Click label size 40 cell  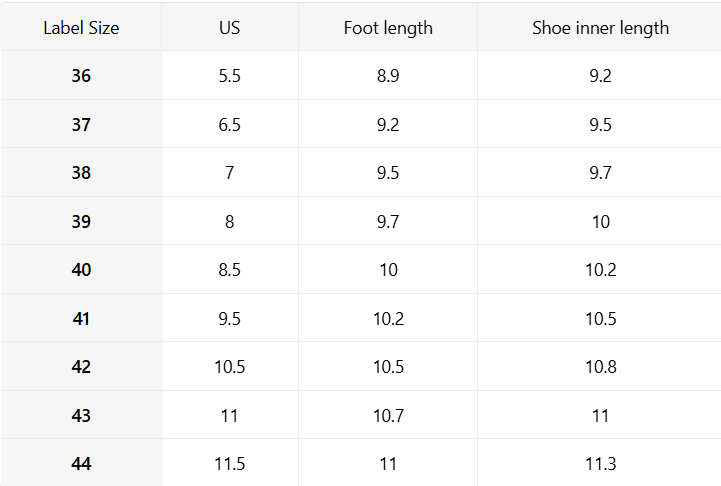tap(81, 270)
